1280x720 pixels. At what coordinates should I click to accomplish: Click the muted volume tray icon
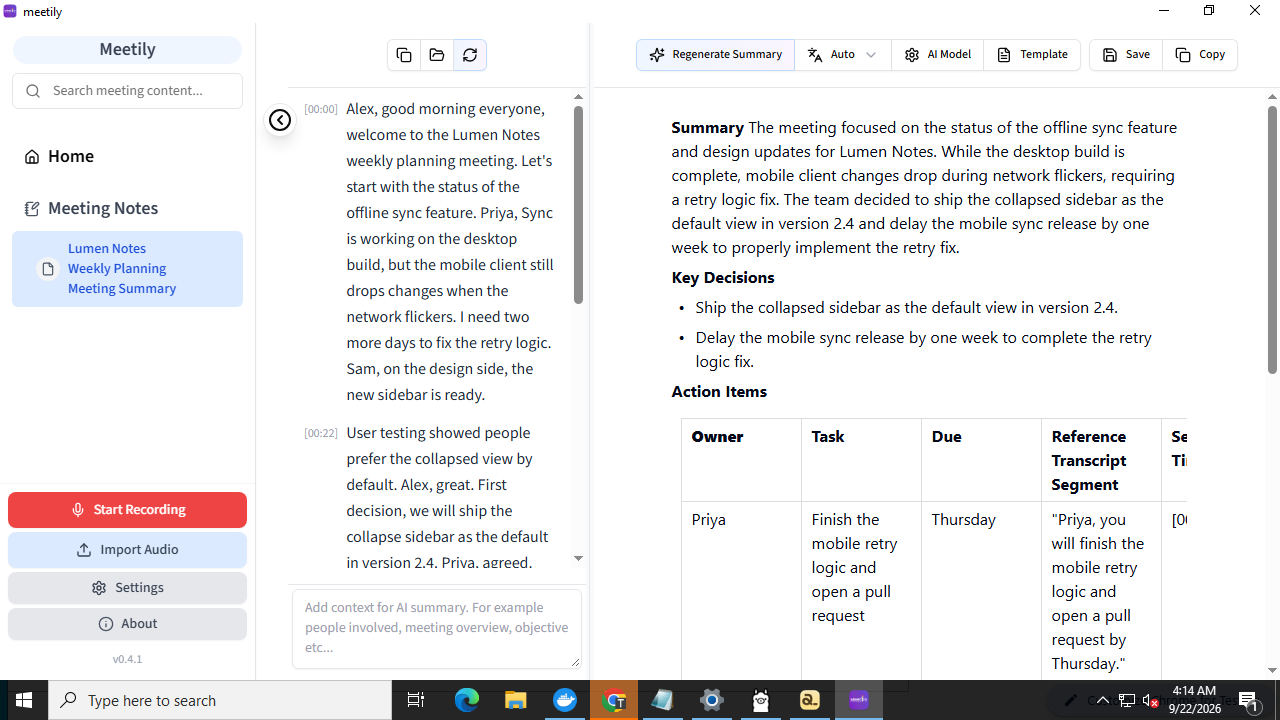1150,700
